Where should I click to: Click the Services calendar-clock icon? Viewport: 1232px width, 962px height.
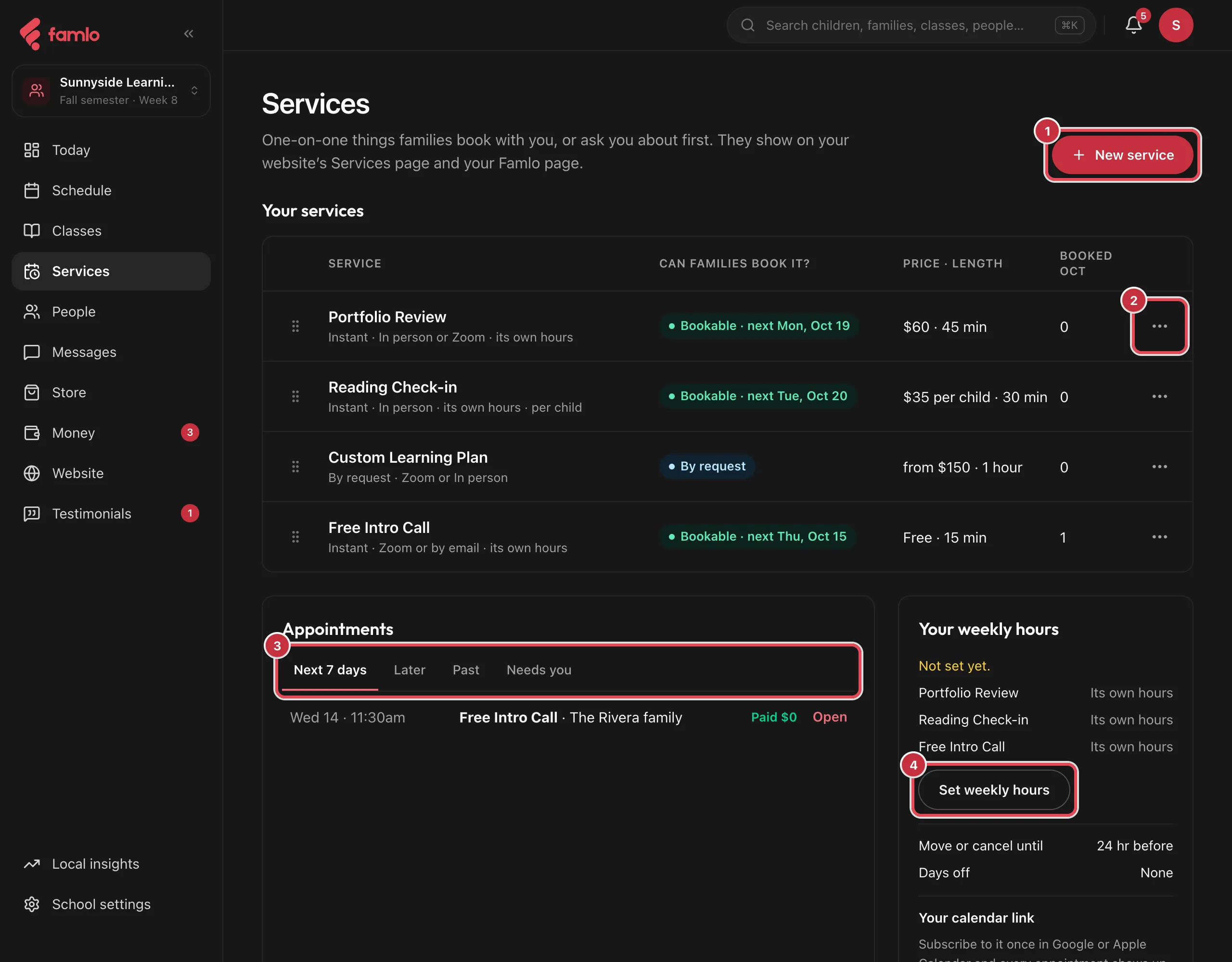pos(32,271)
